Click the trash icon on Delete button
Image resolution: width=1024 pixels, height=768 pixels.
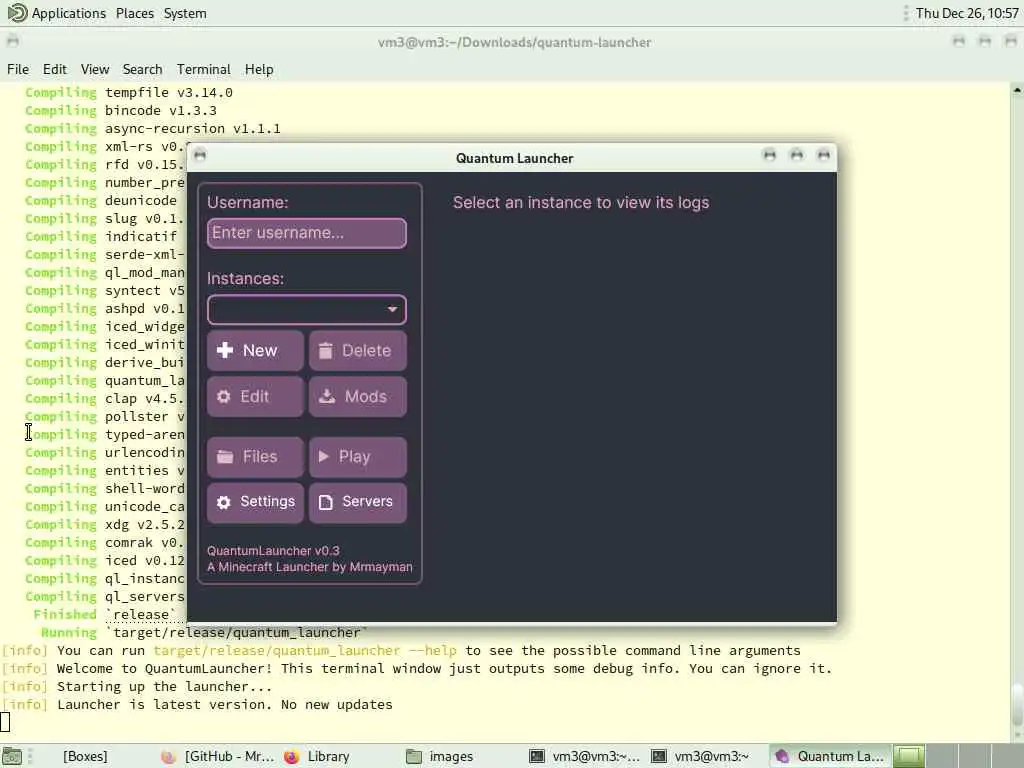pos(325,351)
